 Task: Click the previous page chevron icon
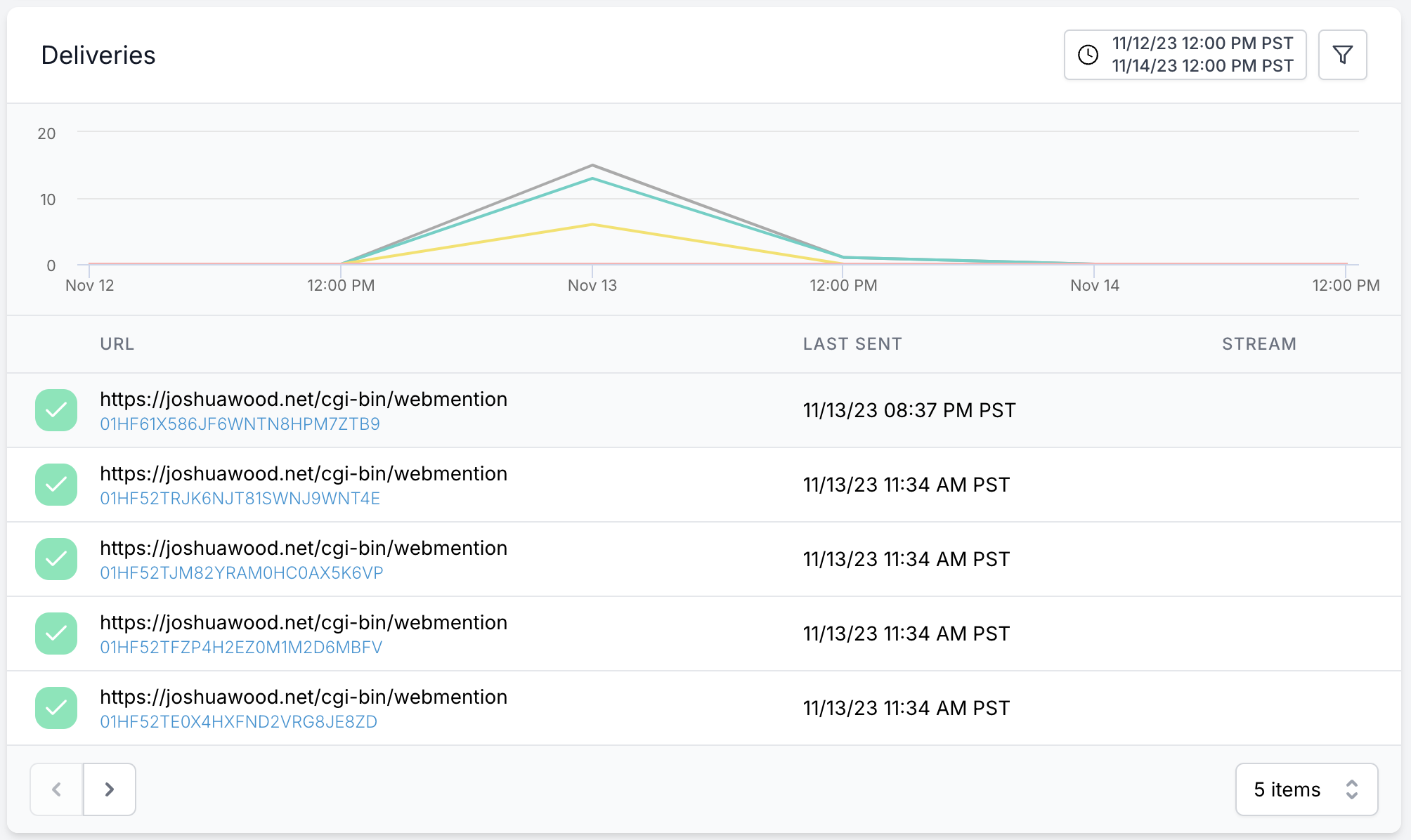click(56, 789)
